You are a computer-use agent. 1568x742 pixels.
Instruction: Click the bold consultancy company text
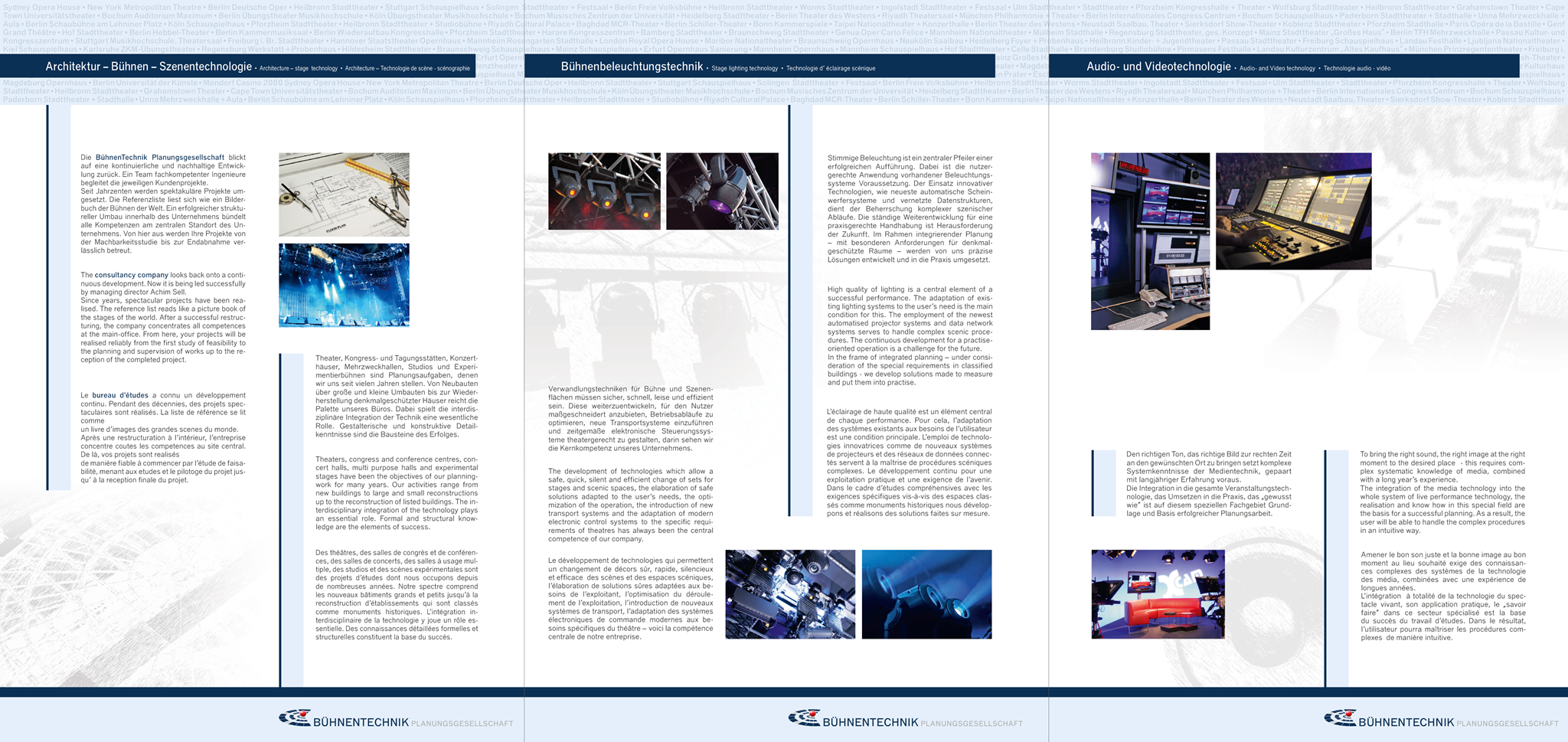pos(131,275)
